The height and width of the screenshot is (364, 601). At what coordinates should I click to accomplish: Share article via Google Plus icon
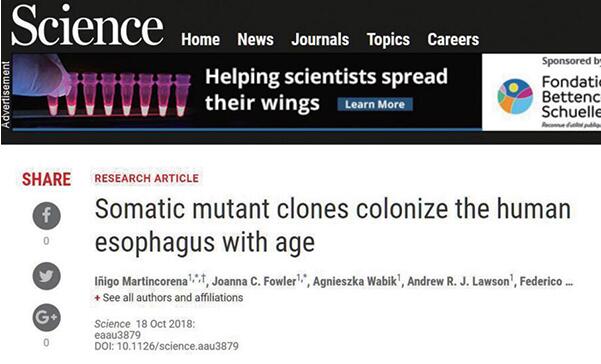click(x=46, y=317)
